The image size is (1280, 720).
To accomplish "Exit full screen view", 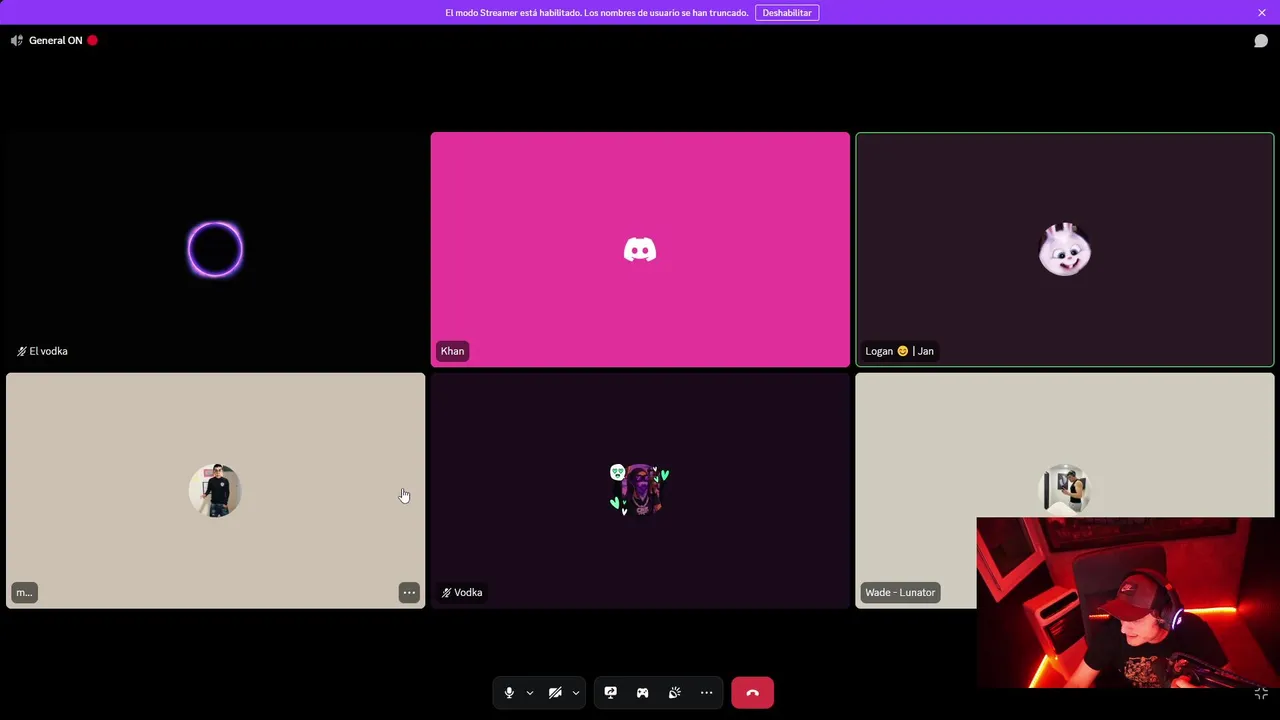I will click(1261, 693).
